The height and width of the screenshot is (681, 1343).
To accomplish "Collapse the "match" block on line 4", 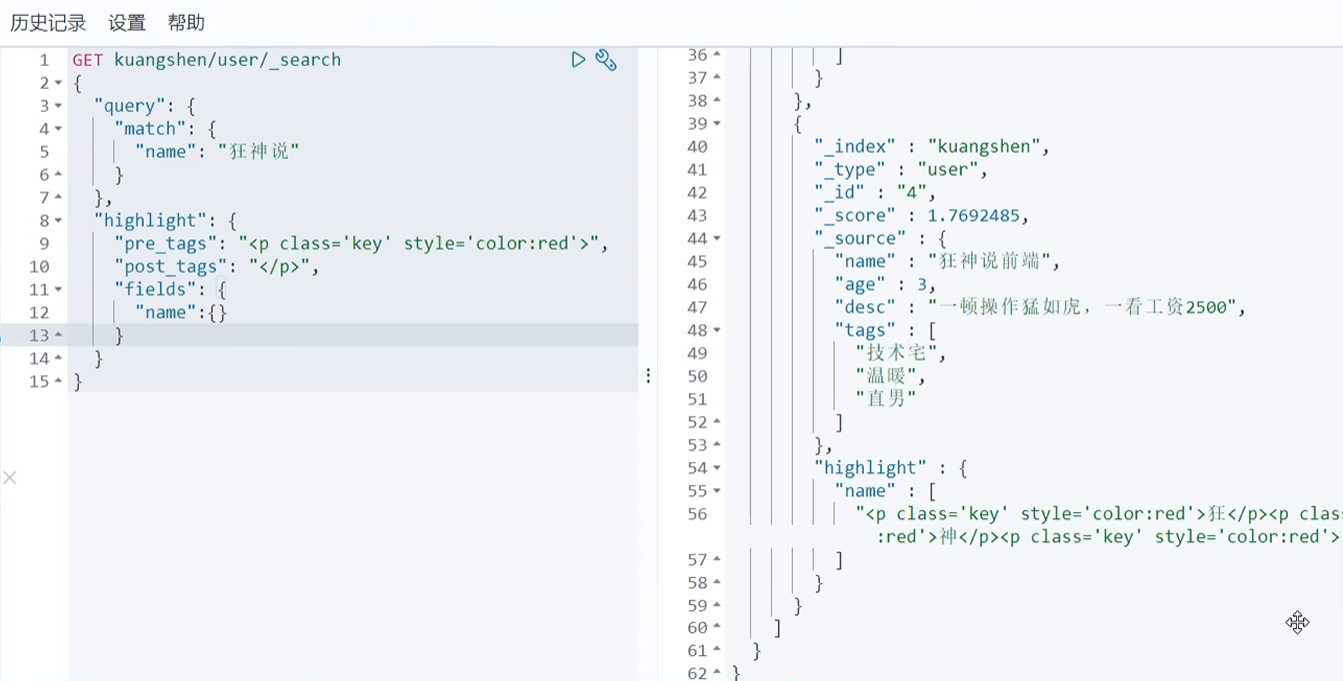I will 58,129.
